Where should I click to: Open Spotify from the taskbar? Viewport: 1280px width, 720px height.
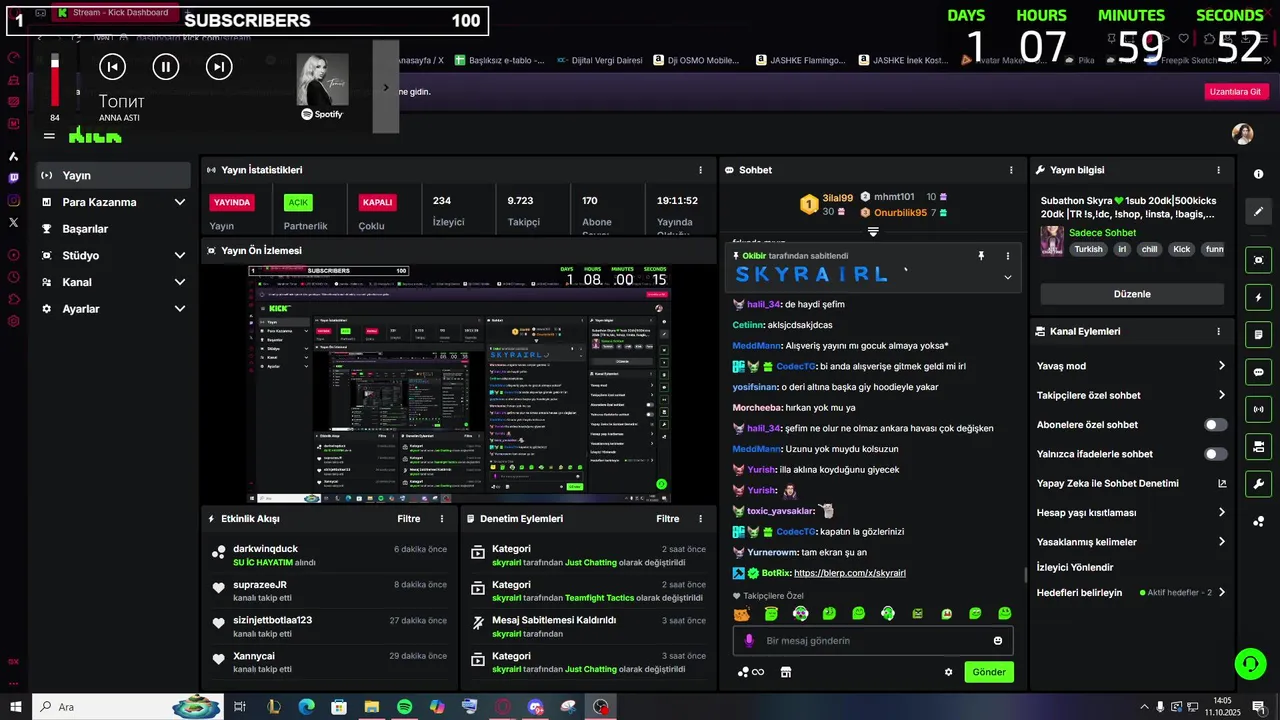pyautogui.click(x=404, y=707)
